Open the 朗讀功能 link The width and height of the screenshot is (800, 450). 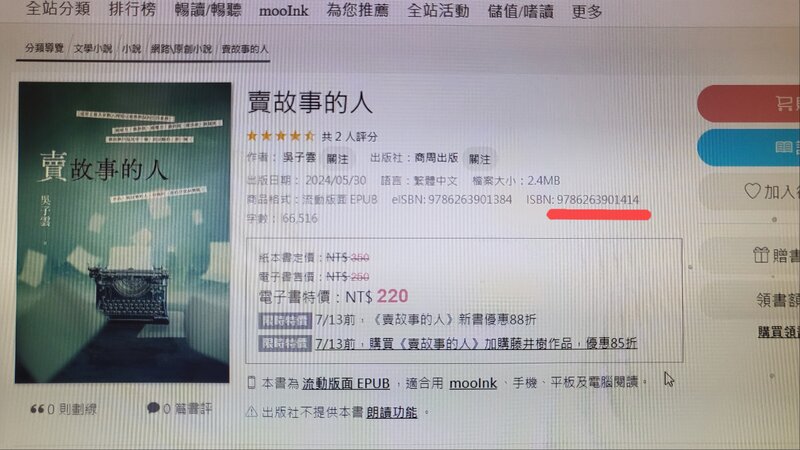391,412
